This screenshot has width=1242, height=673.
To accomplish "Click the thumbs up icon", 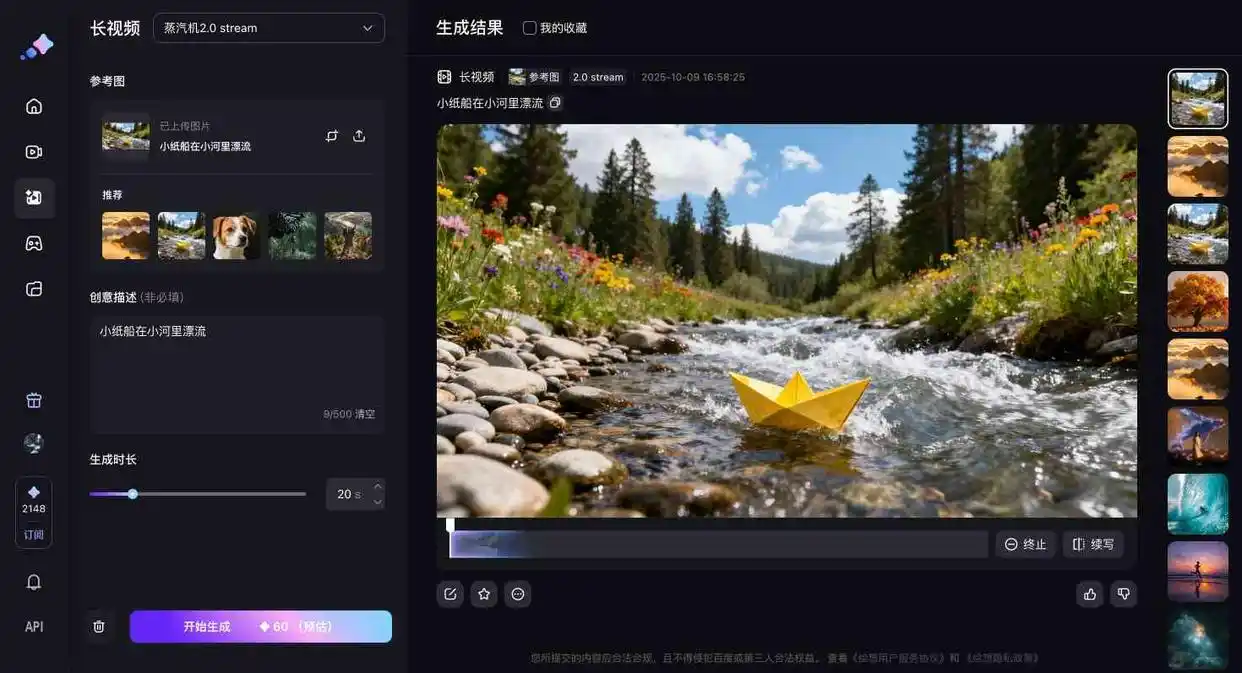I will (1090, 594).
